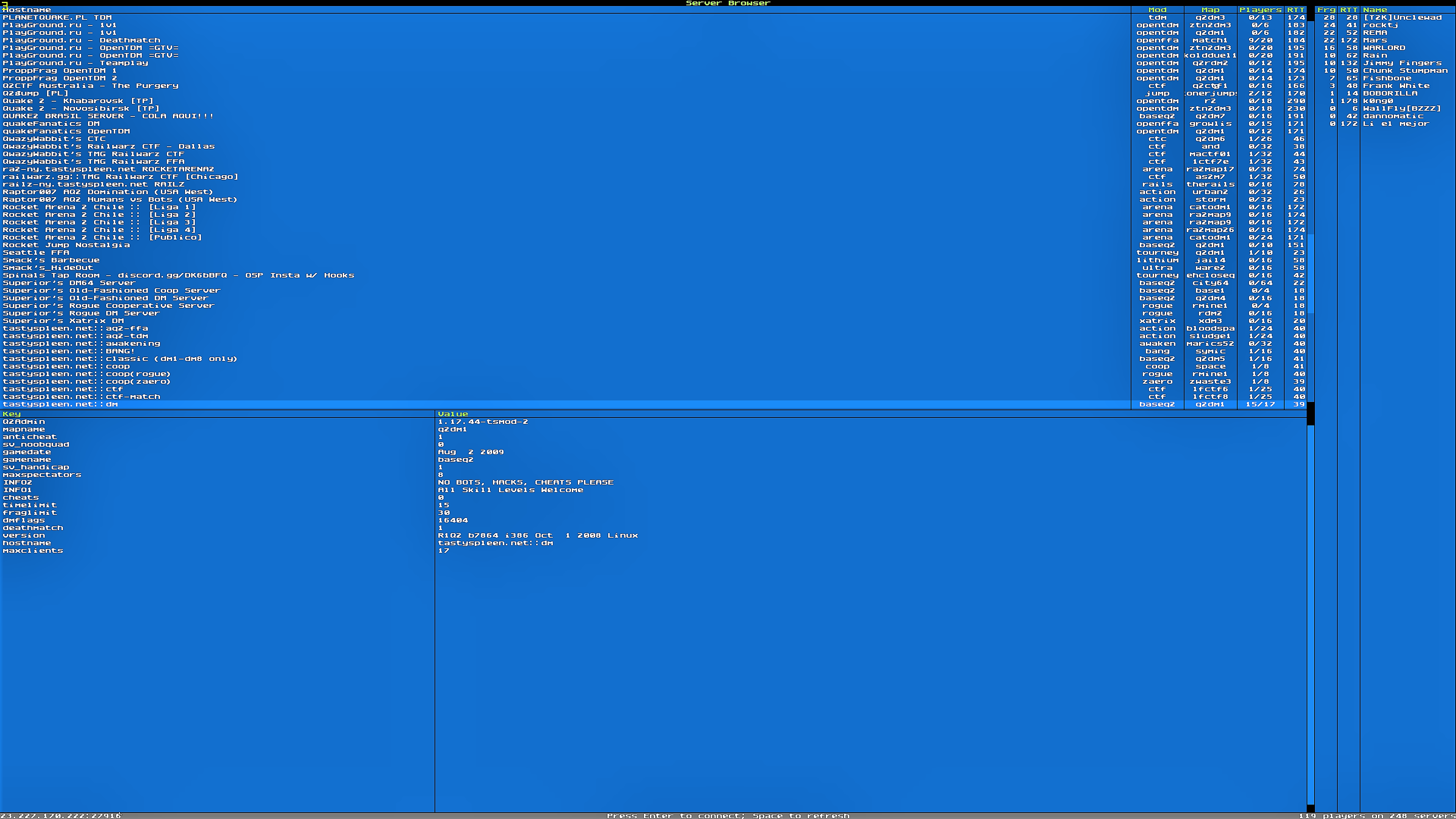1456x819 pixels.
Task: Select QUAKE2 BRASIL SERVER row
Action: click(653, 116)
